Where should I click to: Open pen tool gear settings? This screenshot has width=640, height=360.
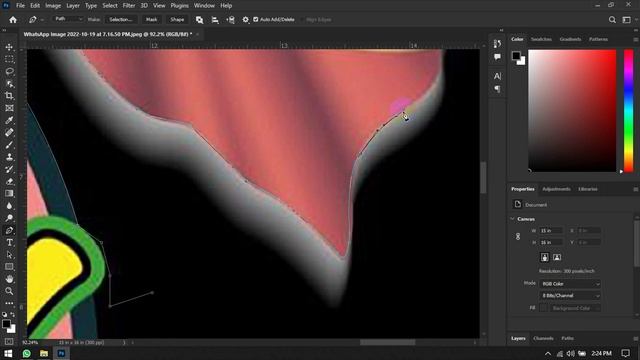point(245,20)
